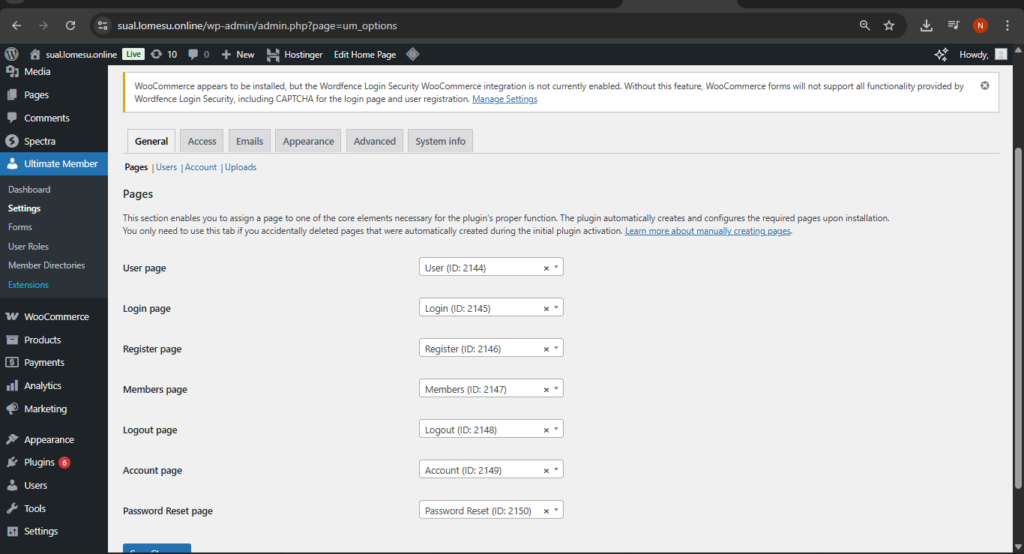The width and height of the screenshot is (1024, 554).
Task: Open the Password Reset page dropdown
Action: [x=557, y=510]
